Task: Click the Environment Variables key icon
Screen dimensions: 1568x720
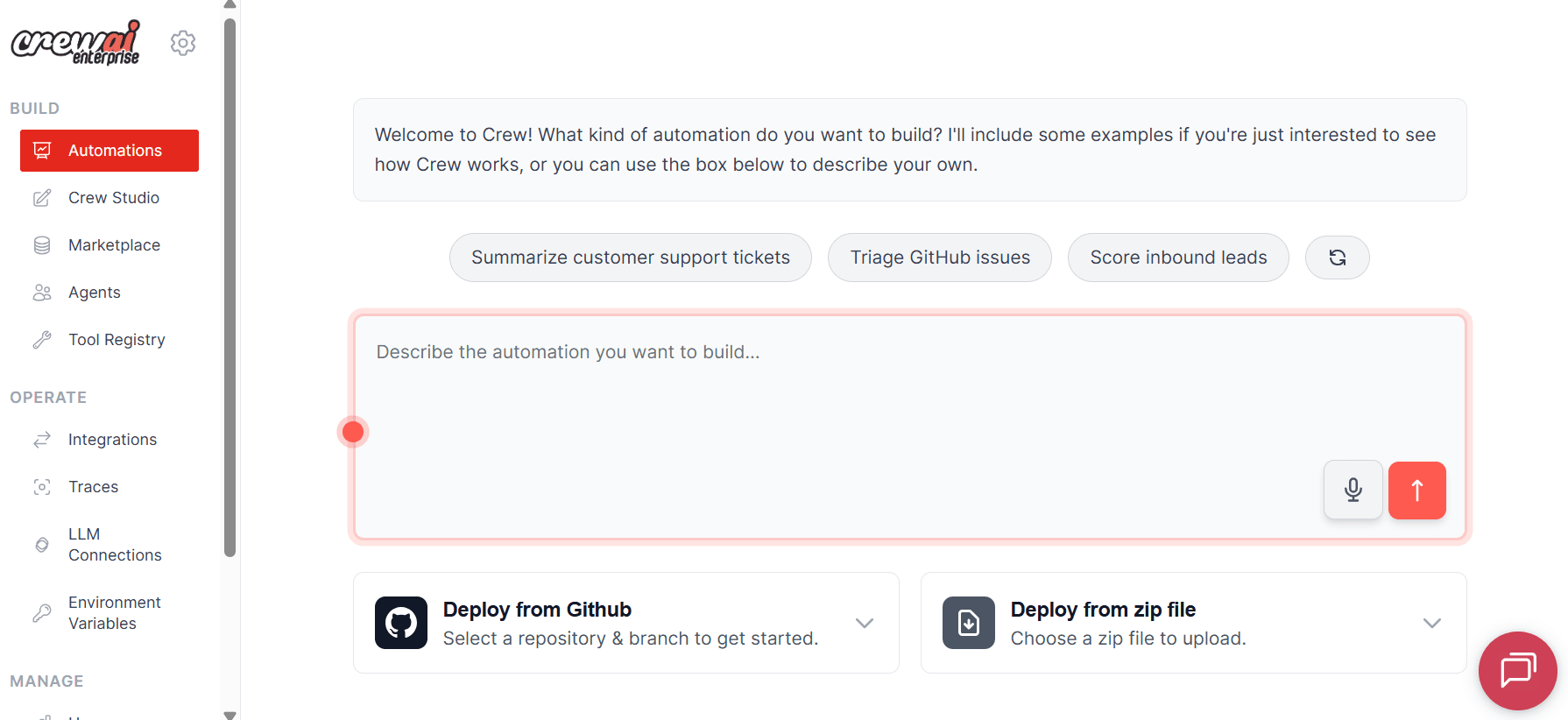Action: coord(42,613)
